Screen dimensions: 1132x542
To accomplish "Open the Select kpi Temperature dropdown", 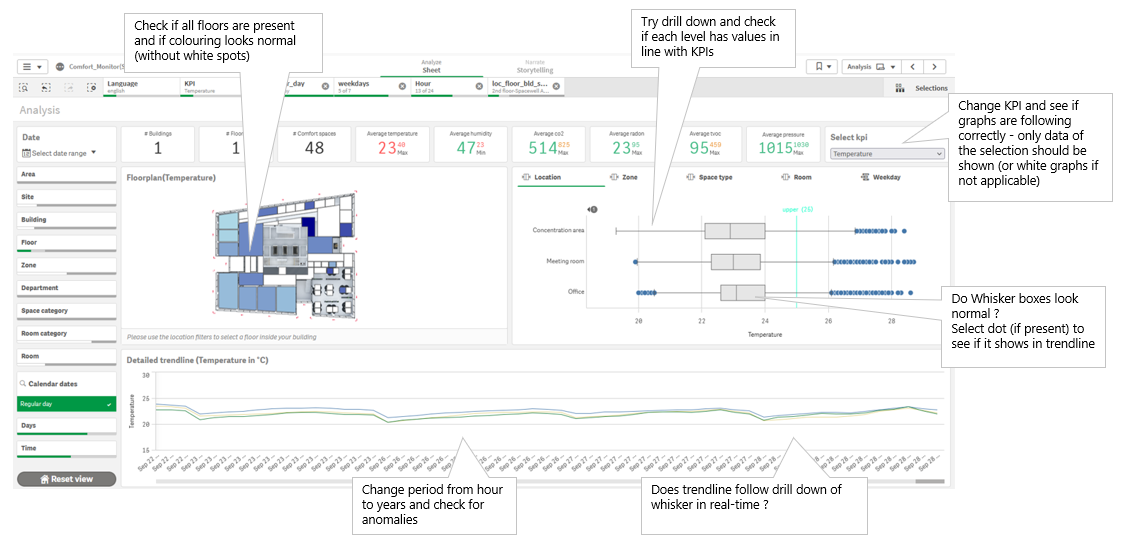I will tap(887, 154).
